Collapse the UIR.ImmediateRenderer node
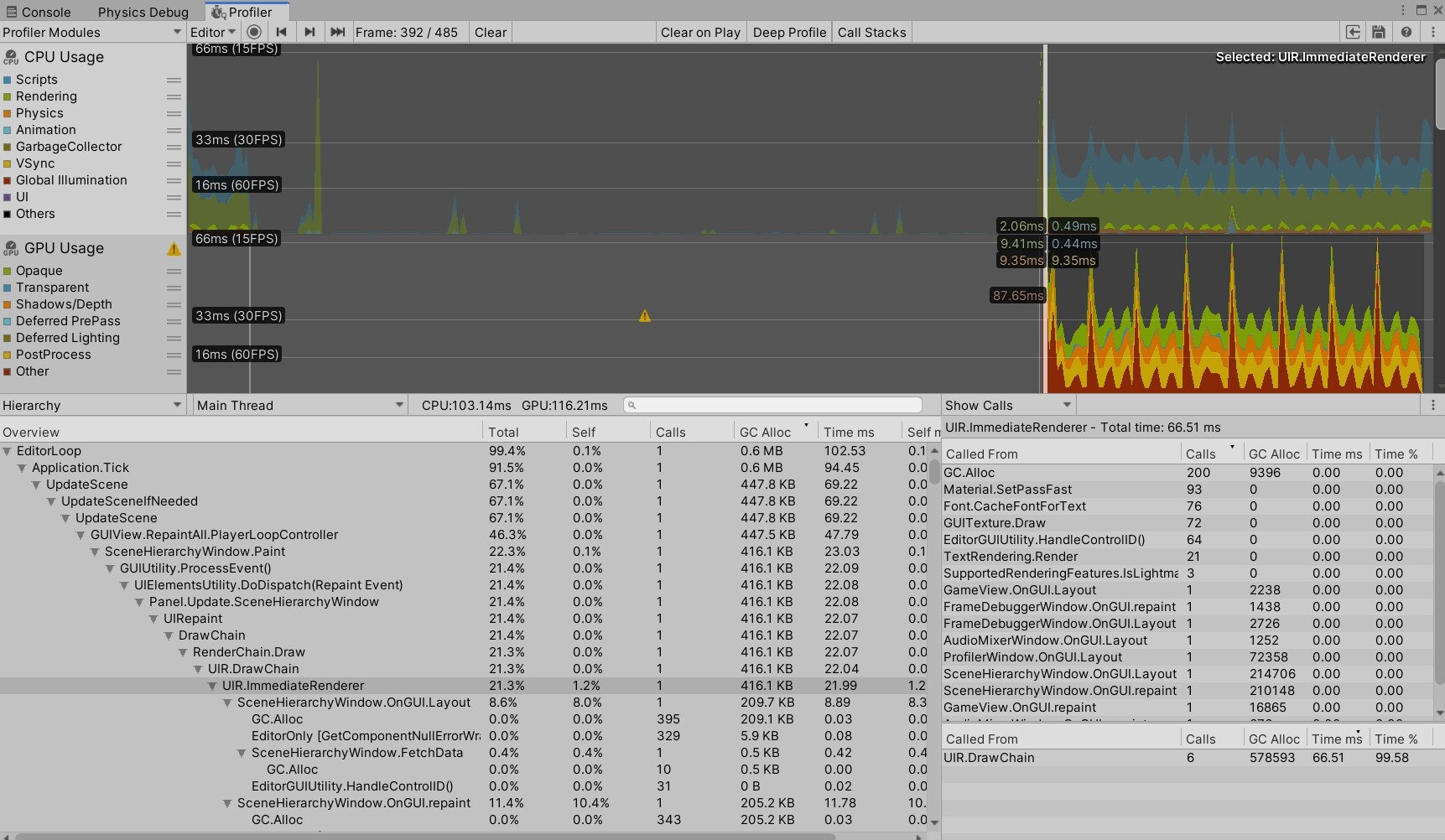 212,686
